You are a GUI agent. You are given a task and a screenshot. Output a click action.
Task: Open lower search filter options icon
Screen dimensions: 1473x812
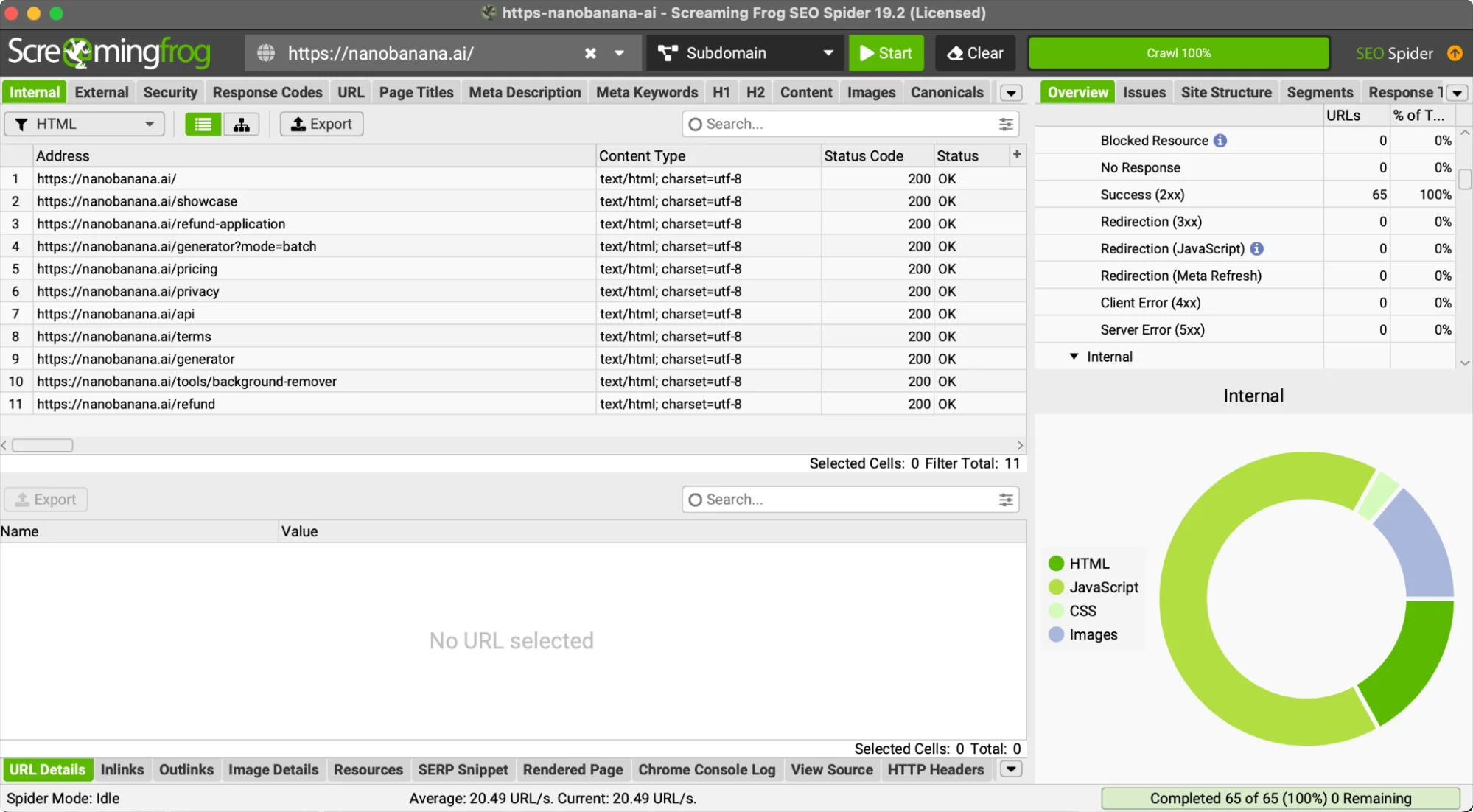[x=1006, y=500]
